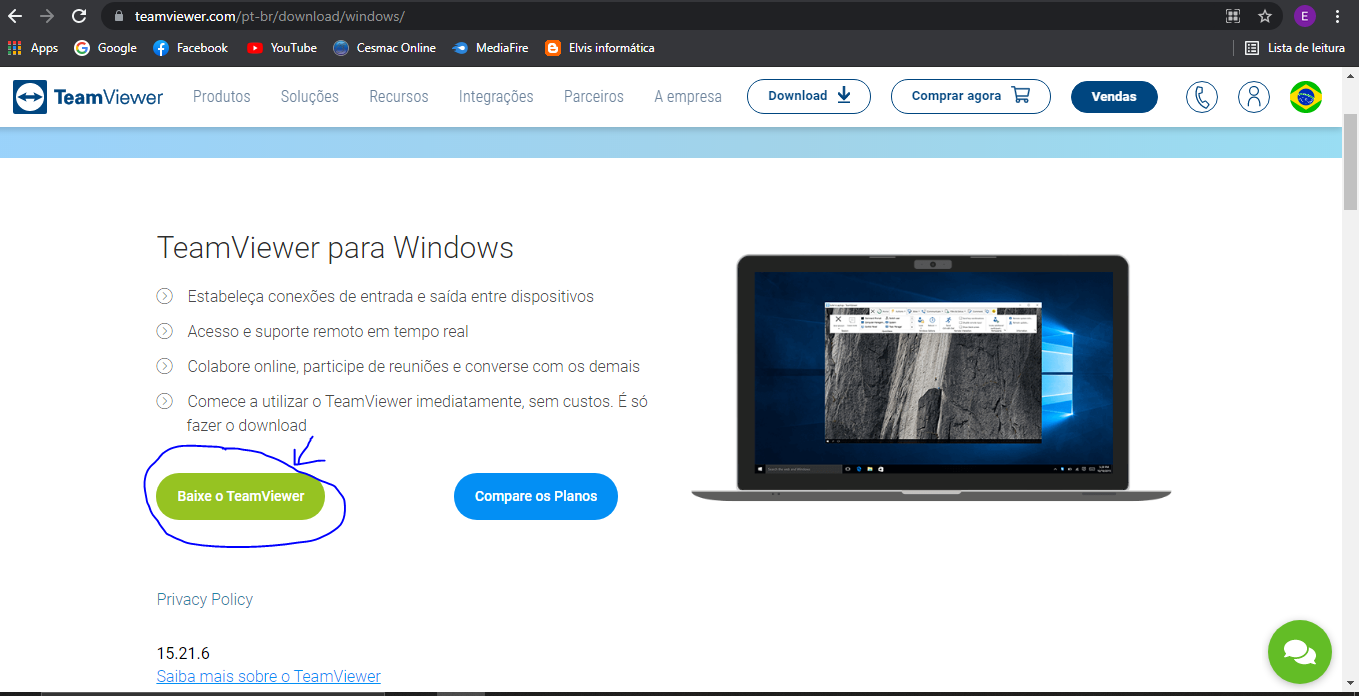The image size is (1359, 696).
Task: Open the Integrações menu
Action: click(496, 97)
